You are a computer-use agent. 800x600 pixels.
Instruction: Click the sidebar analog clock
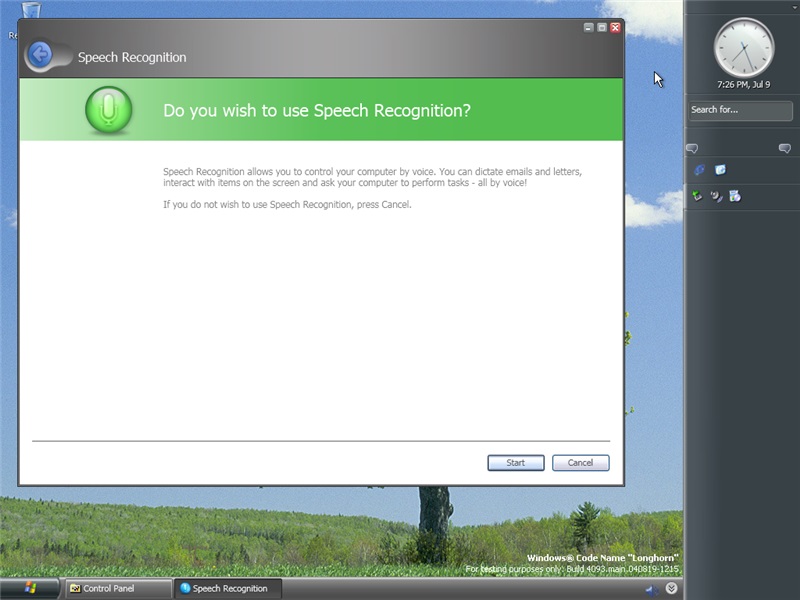click(744, 48)
